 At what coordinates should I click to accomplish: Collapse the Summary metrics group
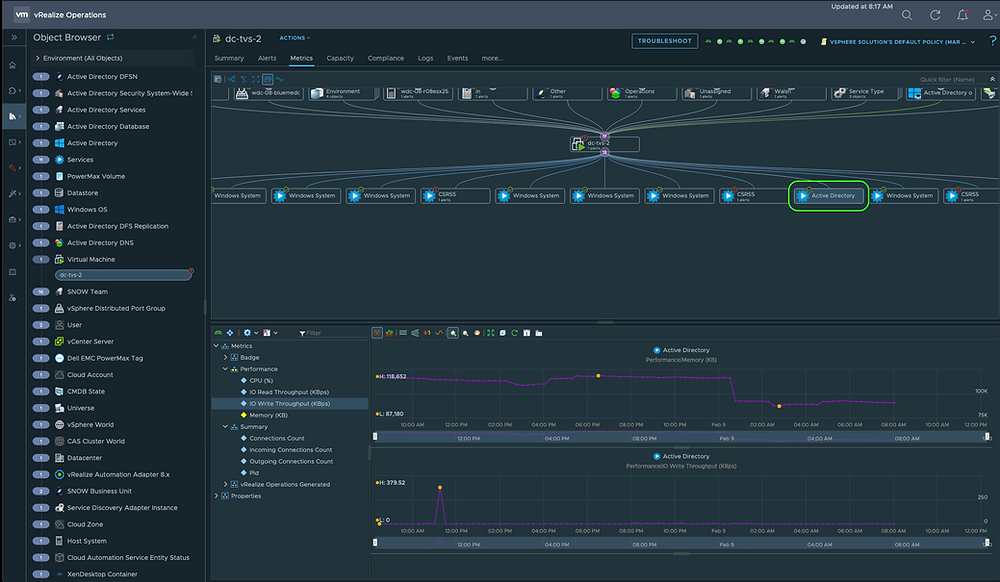click(226, 427)
